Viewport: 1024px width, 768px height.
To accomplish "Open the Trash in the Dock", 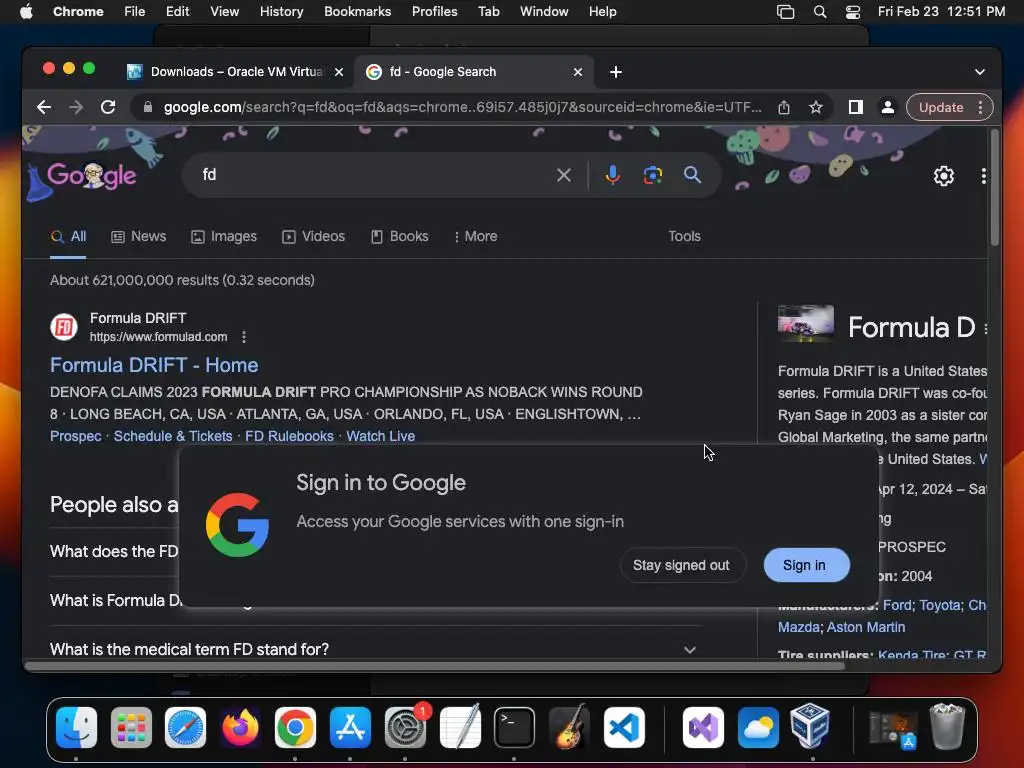I will tap(947, 726).
